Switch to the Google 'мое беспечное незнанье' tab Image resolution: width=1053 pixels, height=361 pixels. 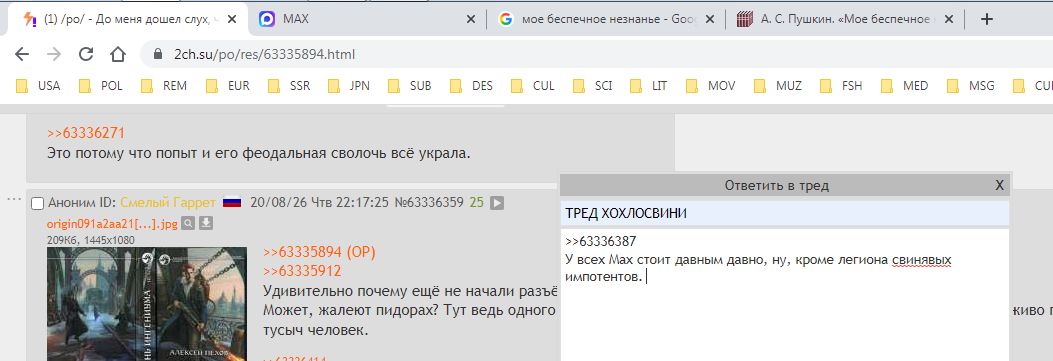pos(606,19)
